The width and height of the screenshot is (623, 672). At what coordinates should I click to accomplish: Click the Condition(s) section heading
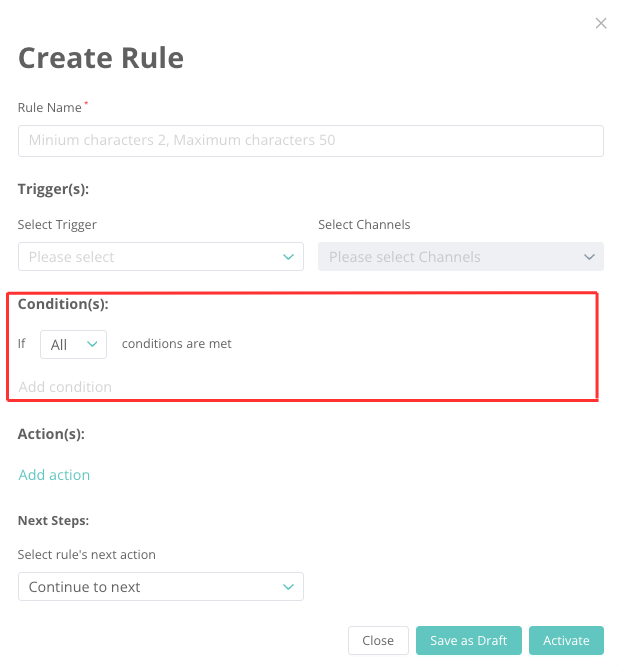click(x=63, y=304)
